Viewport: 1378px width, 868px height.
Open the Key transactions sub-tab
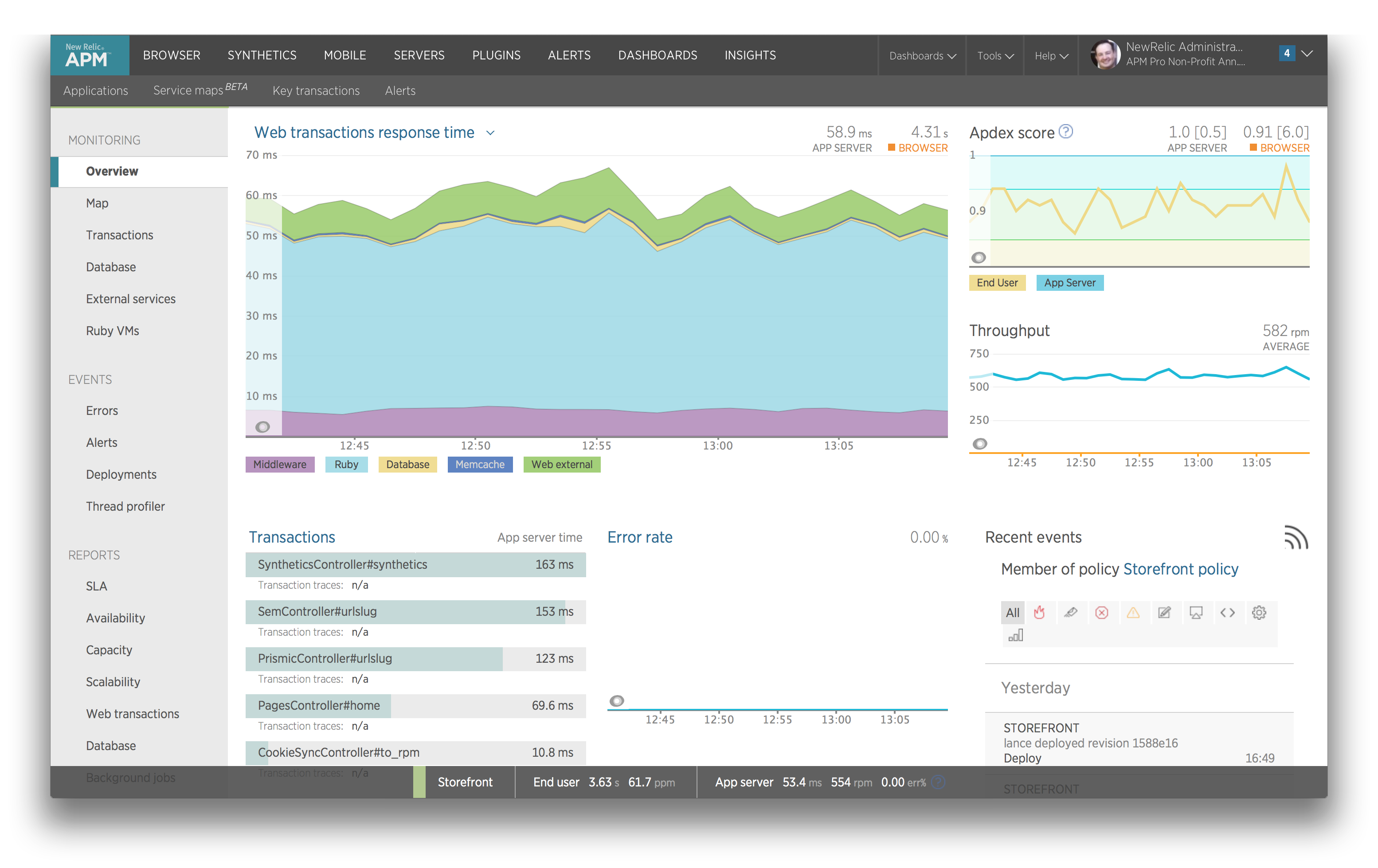316,90
